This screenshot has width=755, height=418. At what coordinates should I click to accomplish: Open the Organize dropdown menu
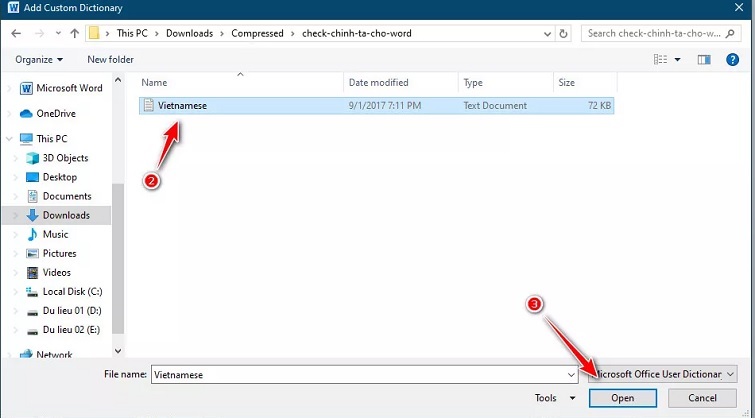(x=39, y=60)
